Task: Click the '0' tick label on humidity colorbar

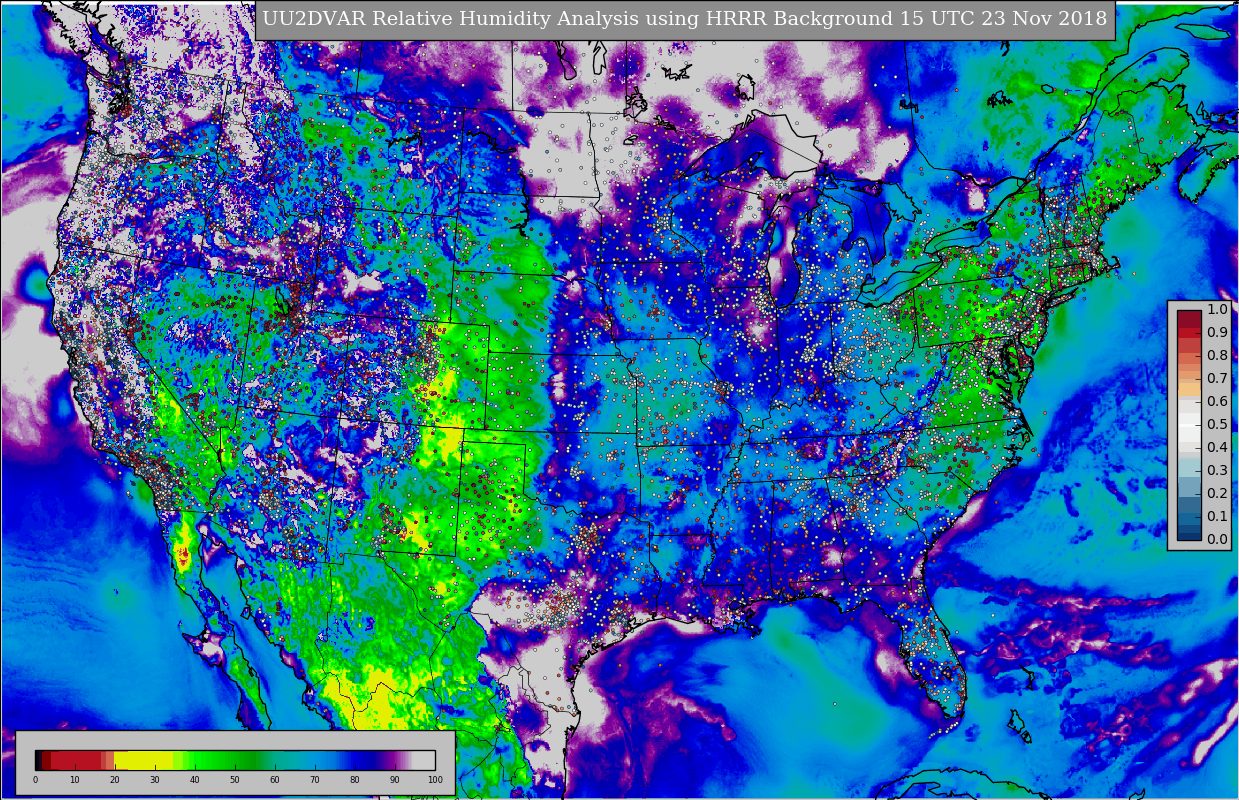Action: [35, 780]
